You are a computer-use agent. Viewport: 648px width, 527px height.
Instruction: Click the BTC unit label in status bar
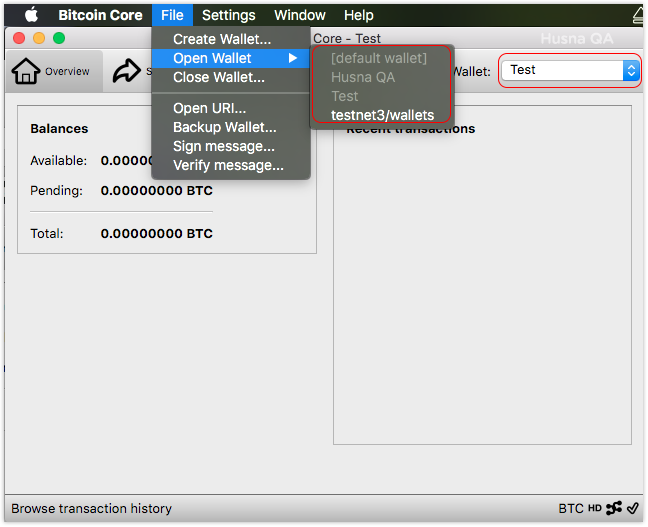click(x=571, y=508)
